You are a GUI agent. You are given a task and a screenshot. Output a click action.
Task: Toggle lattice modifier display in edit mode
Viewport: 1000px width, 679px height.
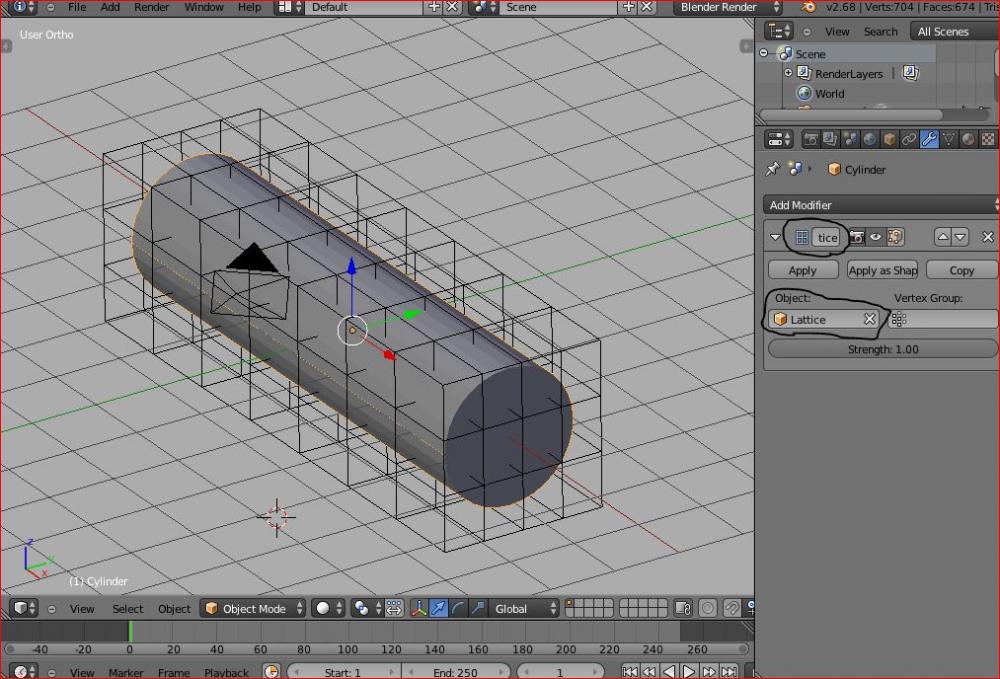pos(895,237)
